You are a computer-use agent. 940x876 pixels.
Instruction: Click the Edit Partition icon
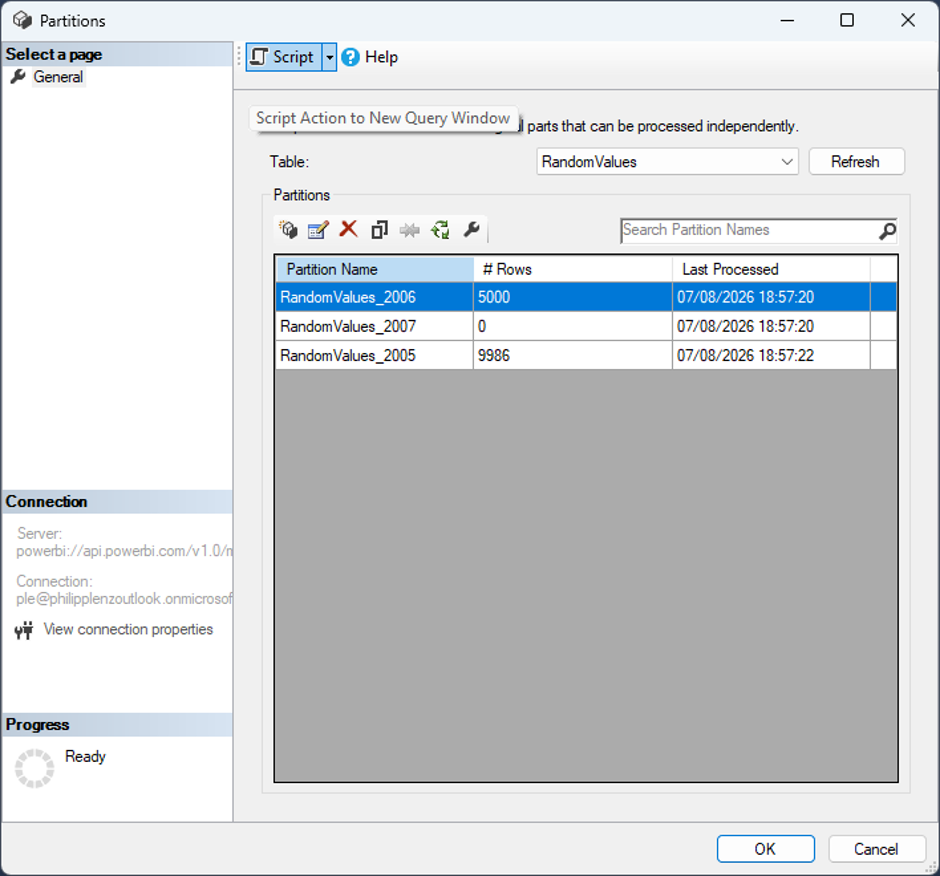pos(318,230)
